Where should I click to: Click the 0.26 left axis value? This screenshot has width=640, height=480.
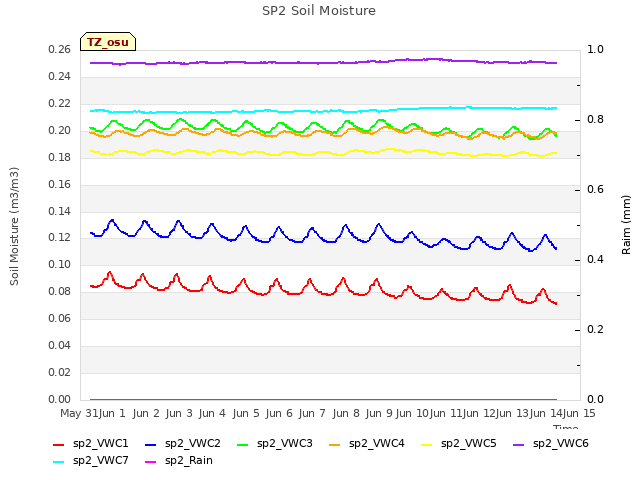60,50
